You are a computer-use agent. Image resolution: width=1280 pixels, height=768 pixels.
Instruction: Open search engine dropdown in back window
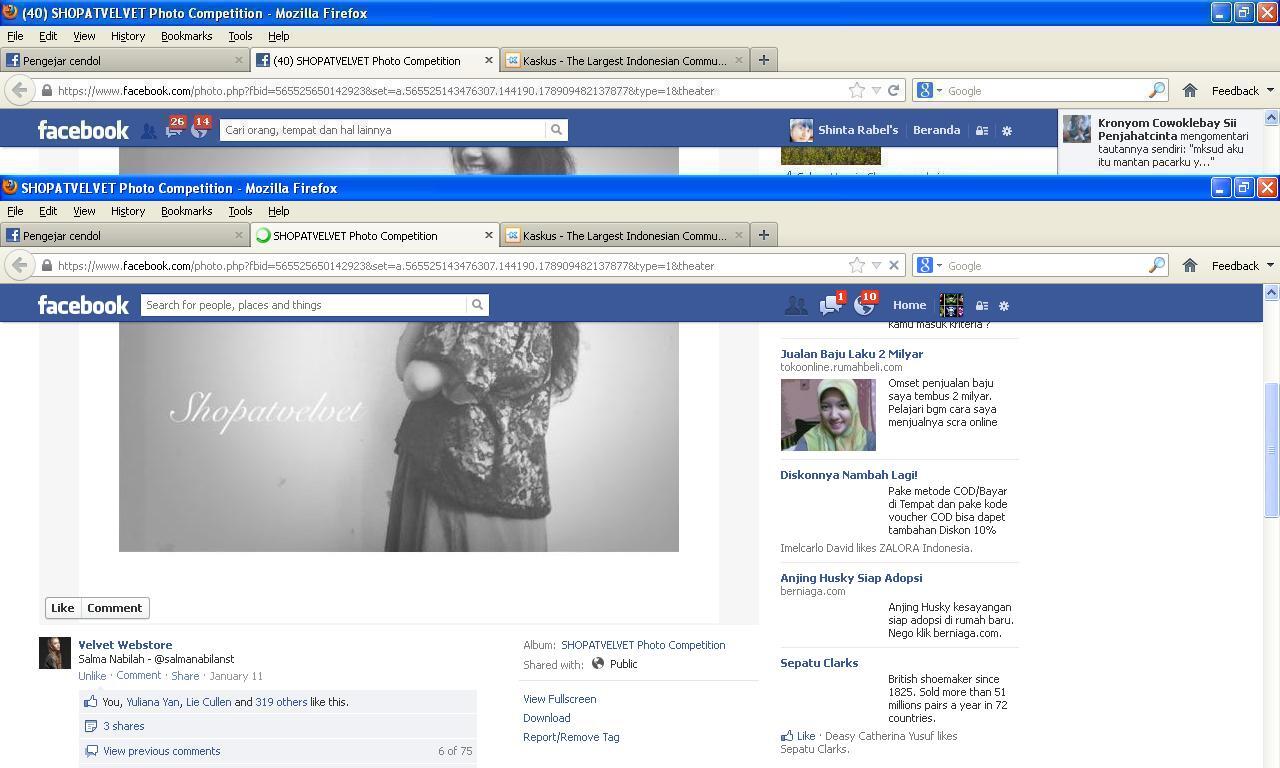929,90
